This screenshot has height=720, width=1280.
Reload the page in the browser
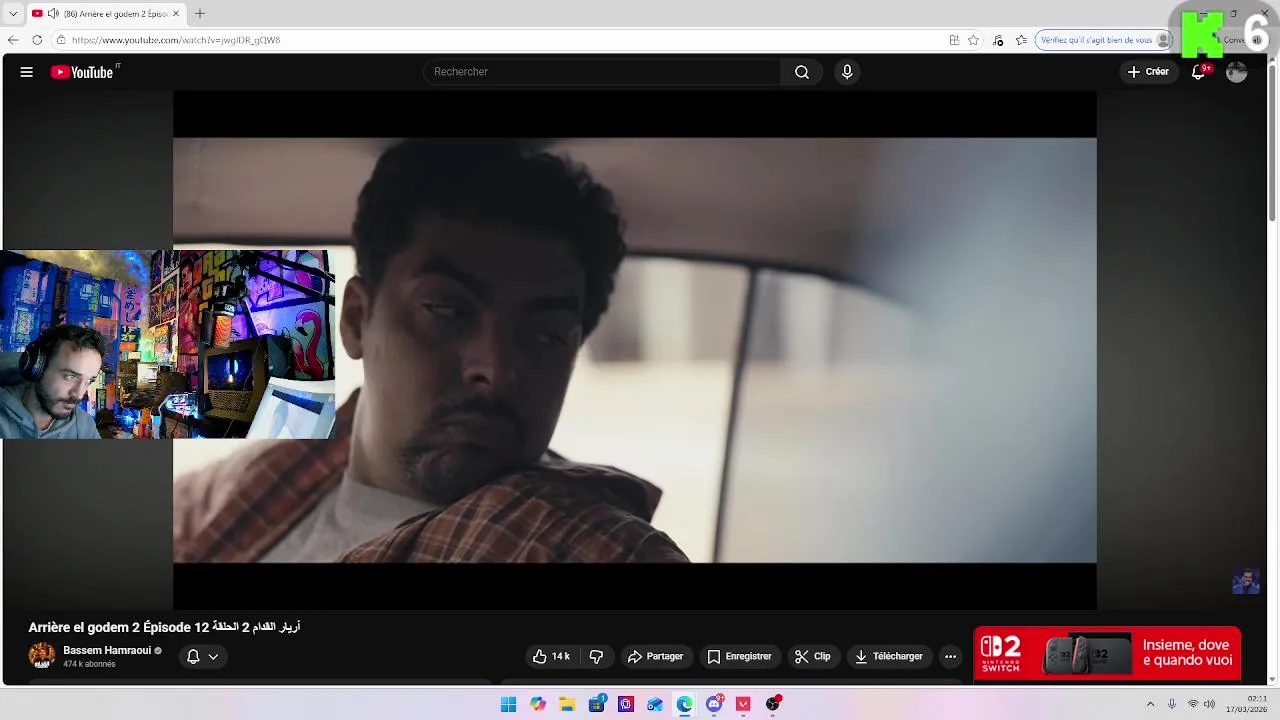pyautogui.click(x=37, y=40)
